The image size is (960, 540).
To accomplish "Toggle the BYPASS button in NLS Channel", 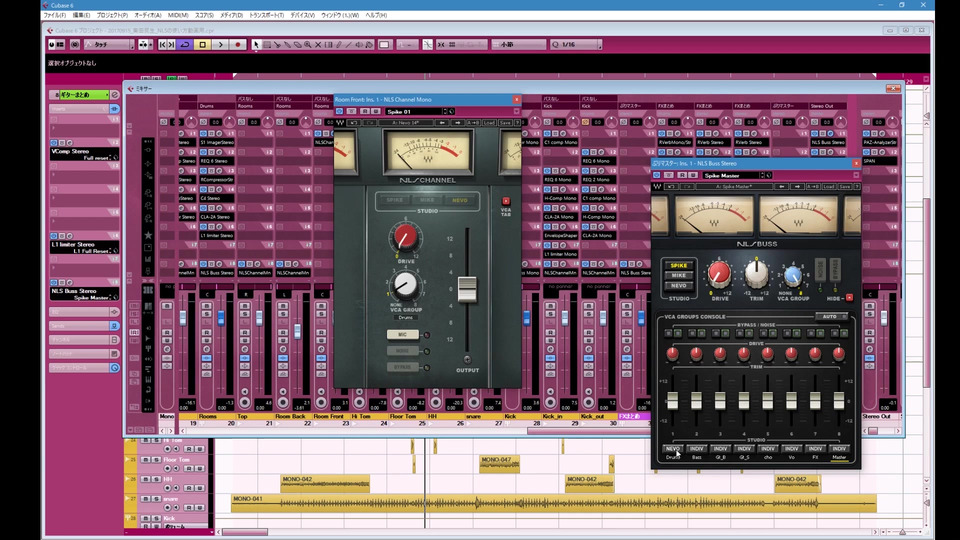I will coord(402,367).
